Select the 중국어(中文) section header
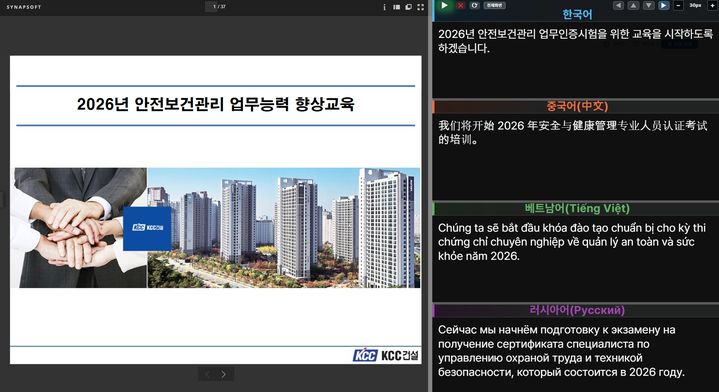 click(x=577, y=106)
